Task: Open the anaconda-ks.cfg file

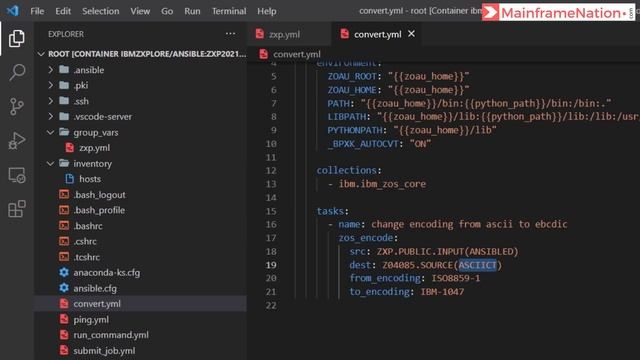Action: coord(140,273)
